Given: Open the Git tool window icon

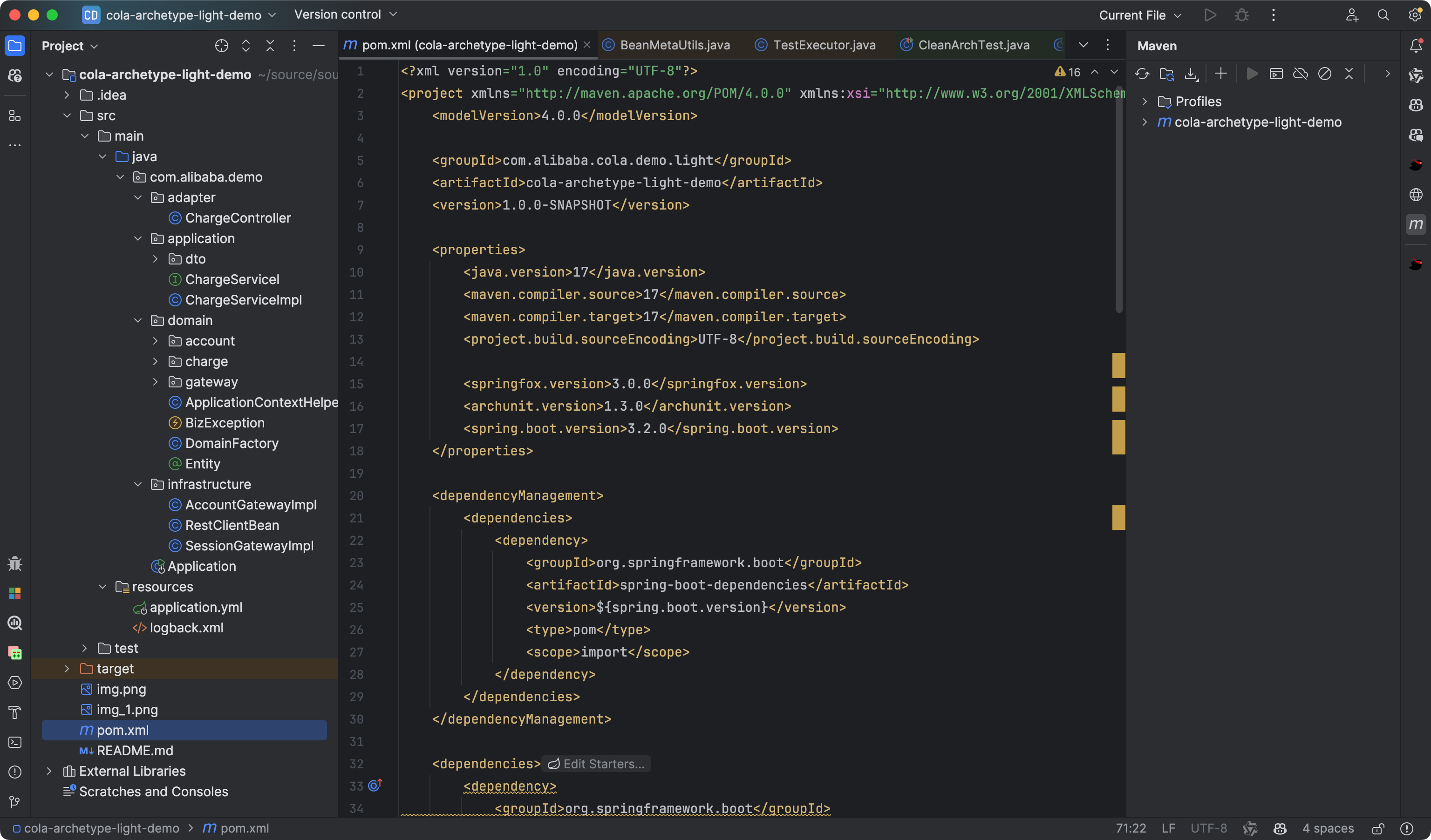Looking at the screenshot, I should 15,801.
